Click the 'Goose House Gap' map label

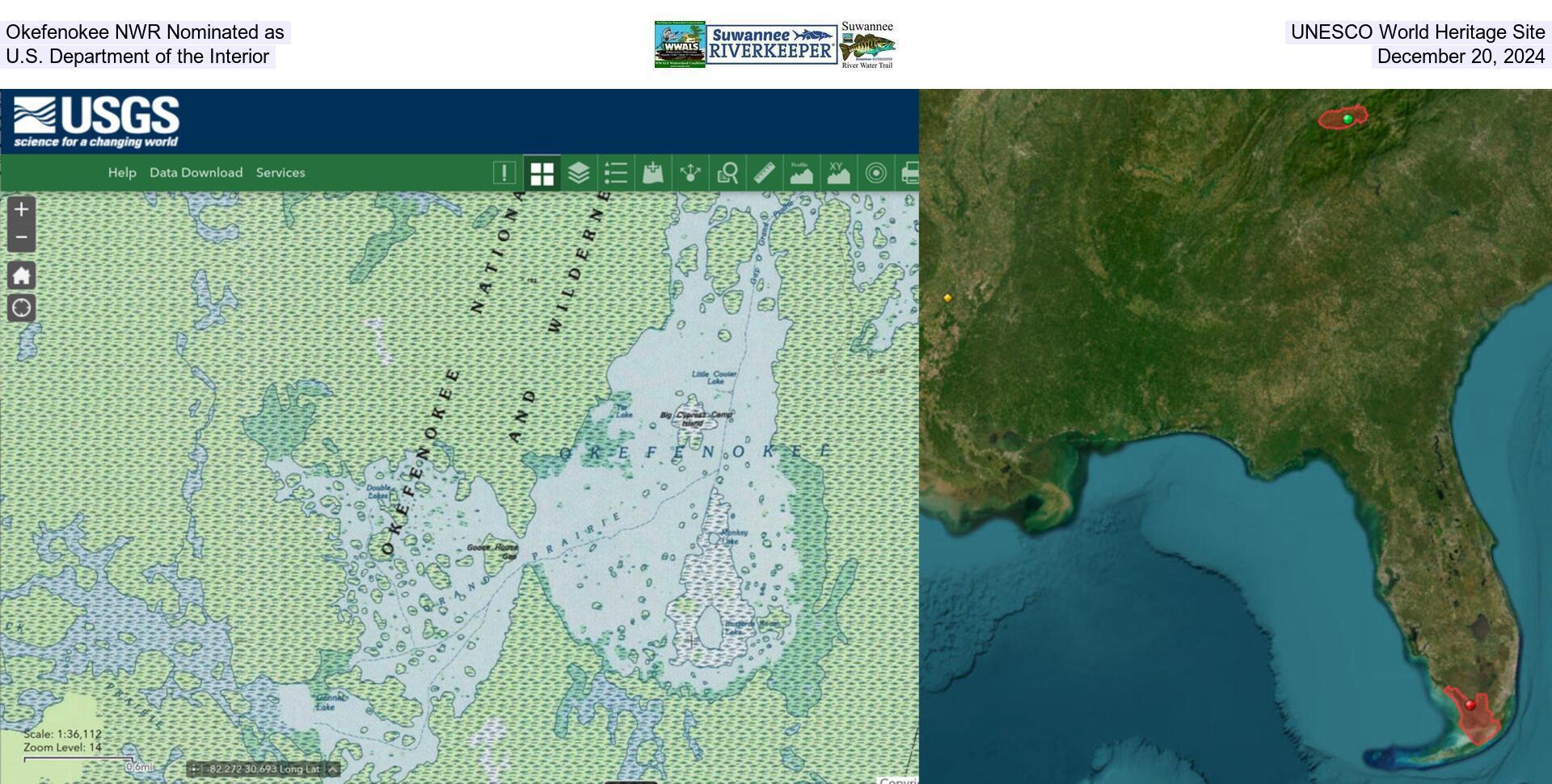click(492, 551)
